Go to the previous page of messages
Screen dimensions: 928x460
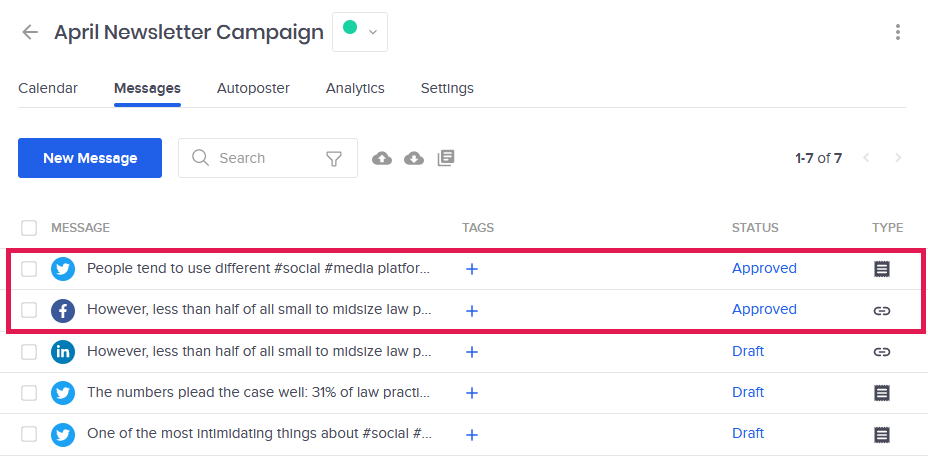pos(866,157)
